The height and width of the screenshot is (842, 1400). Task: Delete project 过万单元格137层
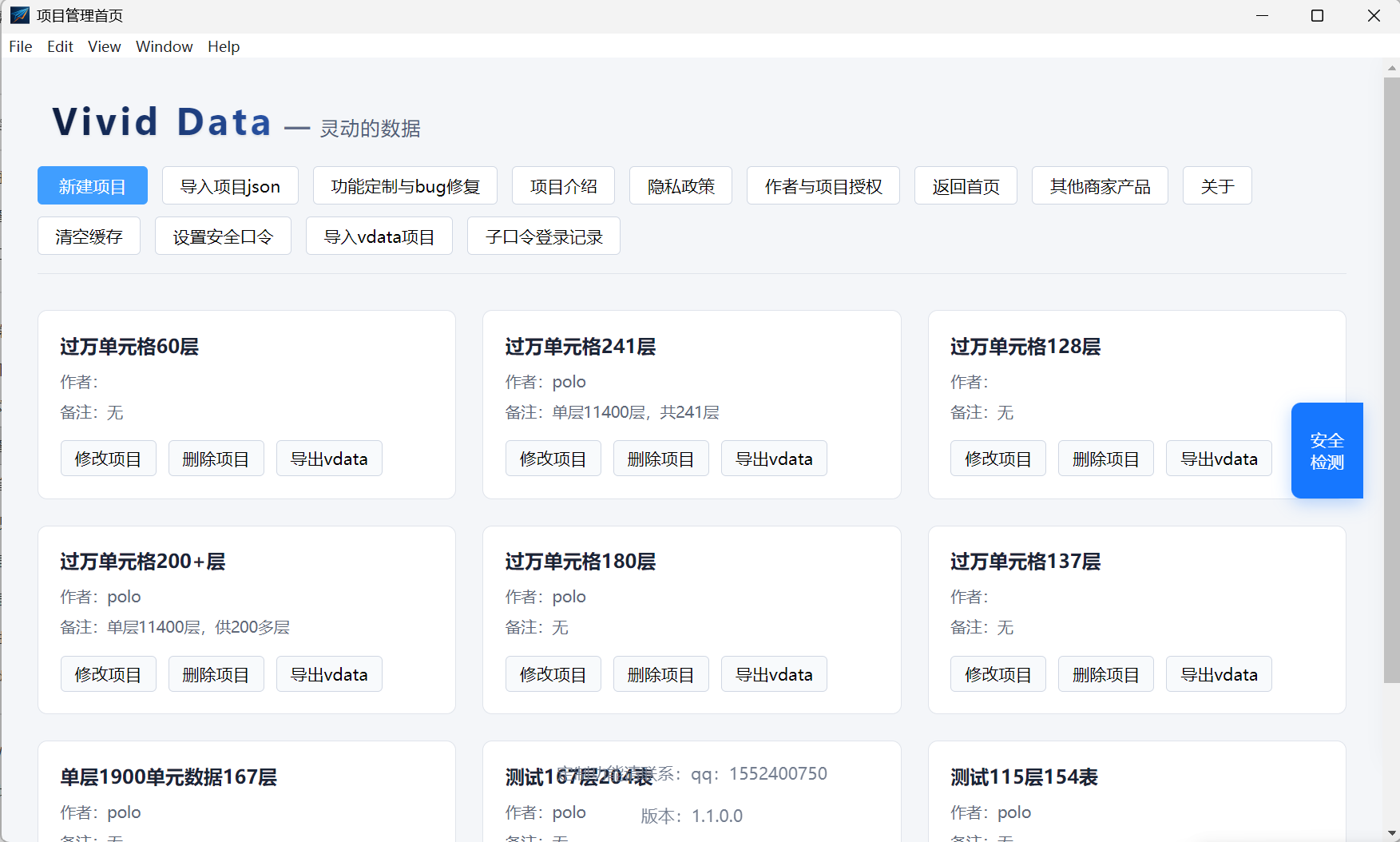tap(1106, 674)
